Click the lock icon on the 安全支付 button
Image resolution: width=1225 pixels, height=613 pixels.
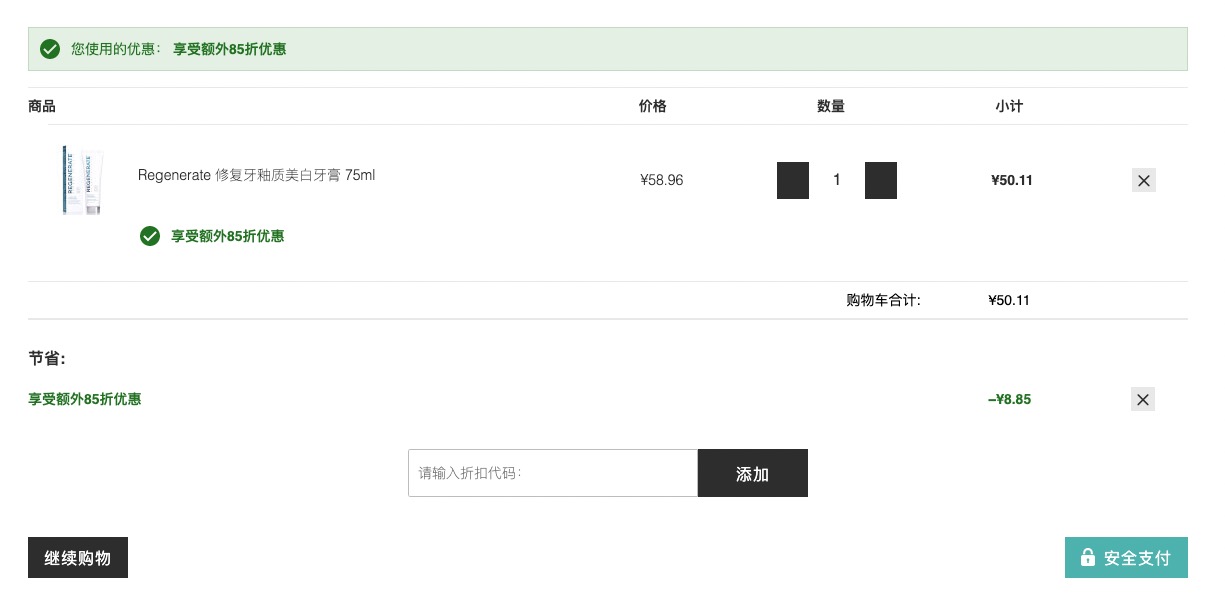1088,557
